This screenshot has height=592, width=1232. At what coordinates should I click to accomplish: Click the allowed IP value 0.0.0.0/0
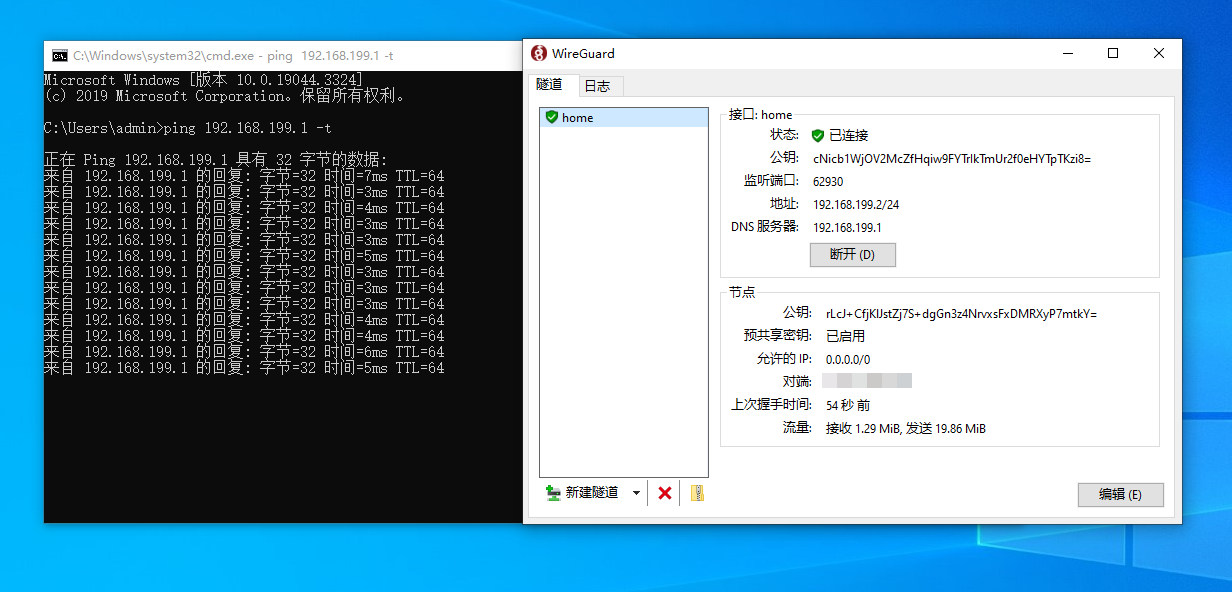coord(848,359)
